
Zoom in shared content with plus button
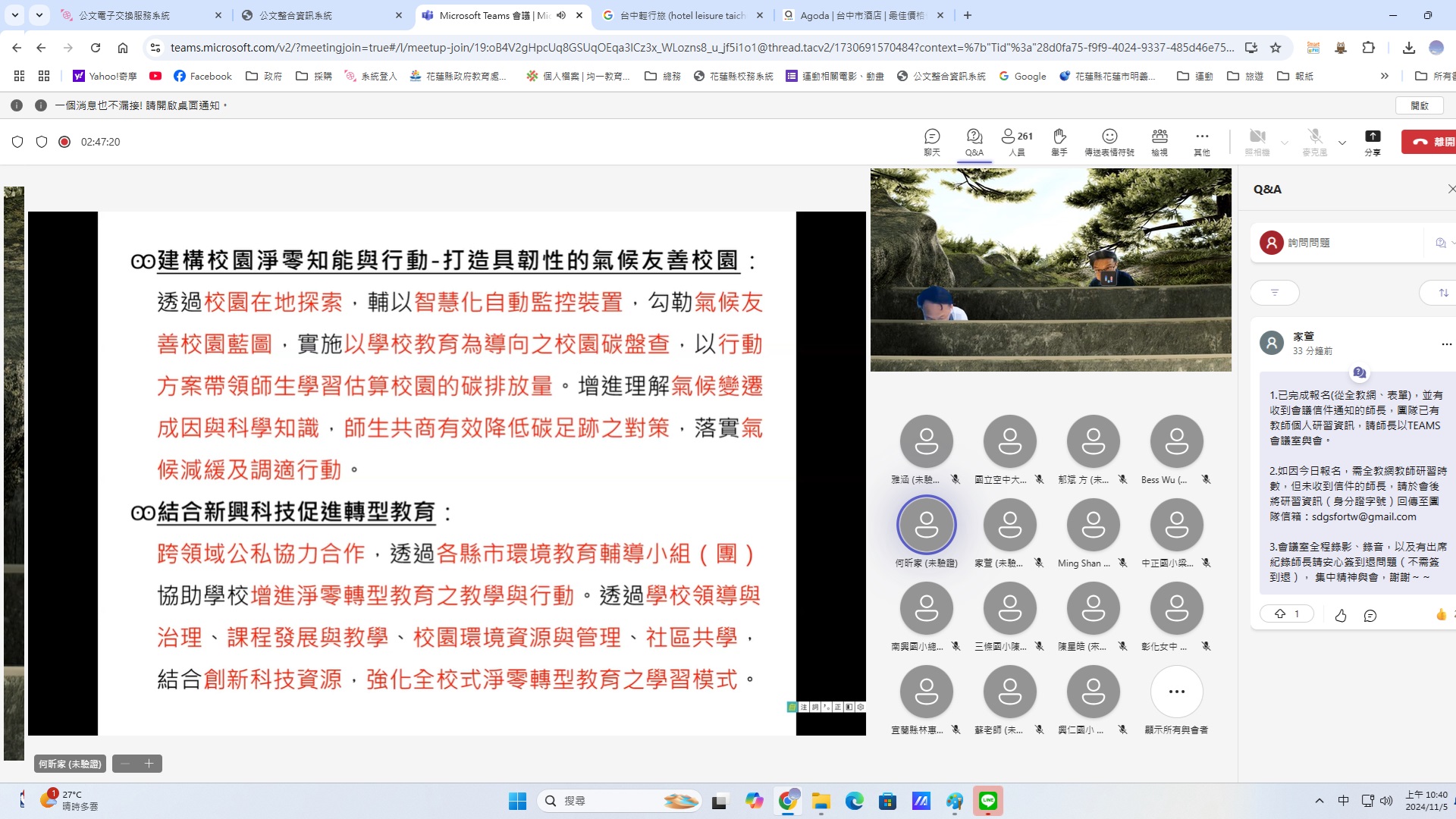tap(149, 764)
